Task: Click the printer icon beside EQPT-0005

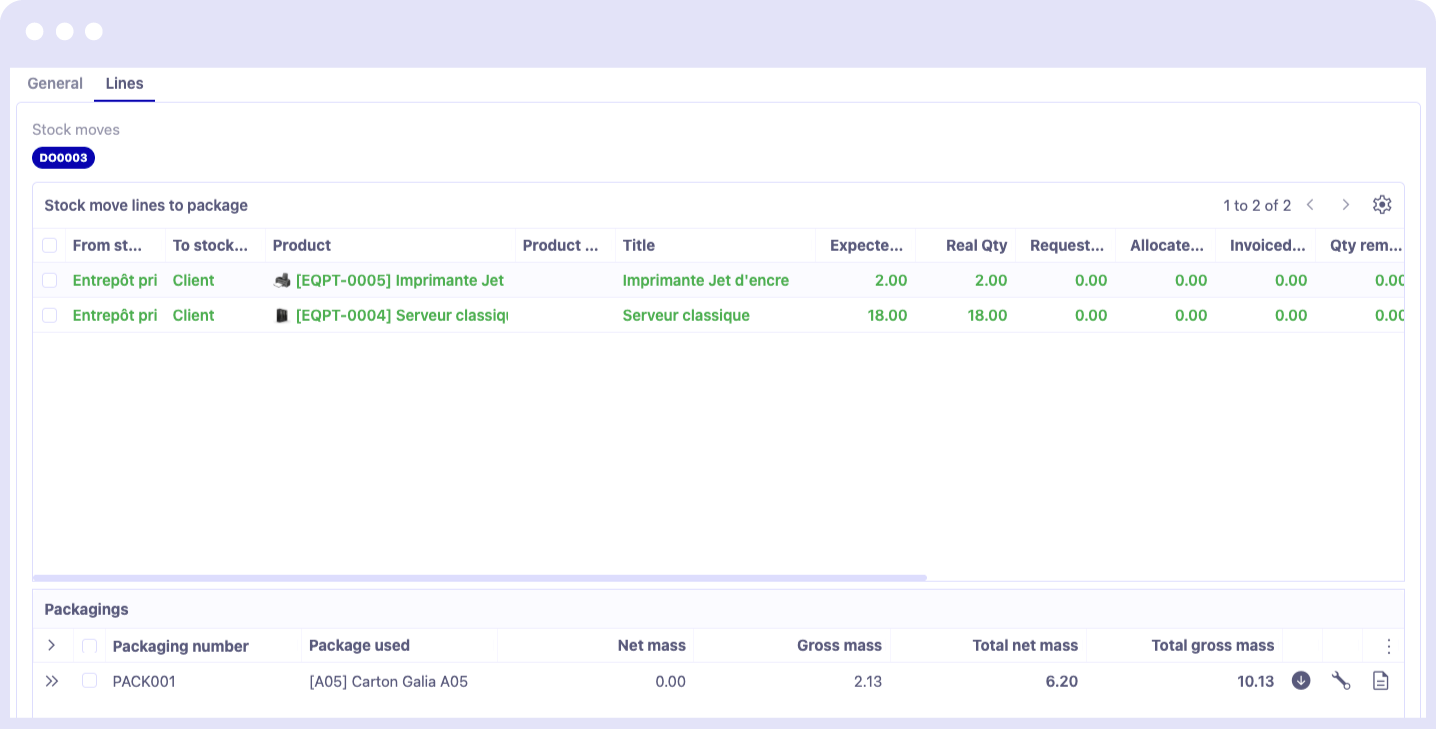Action: tap(282, 281)
